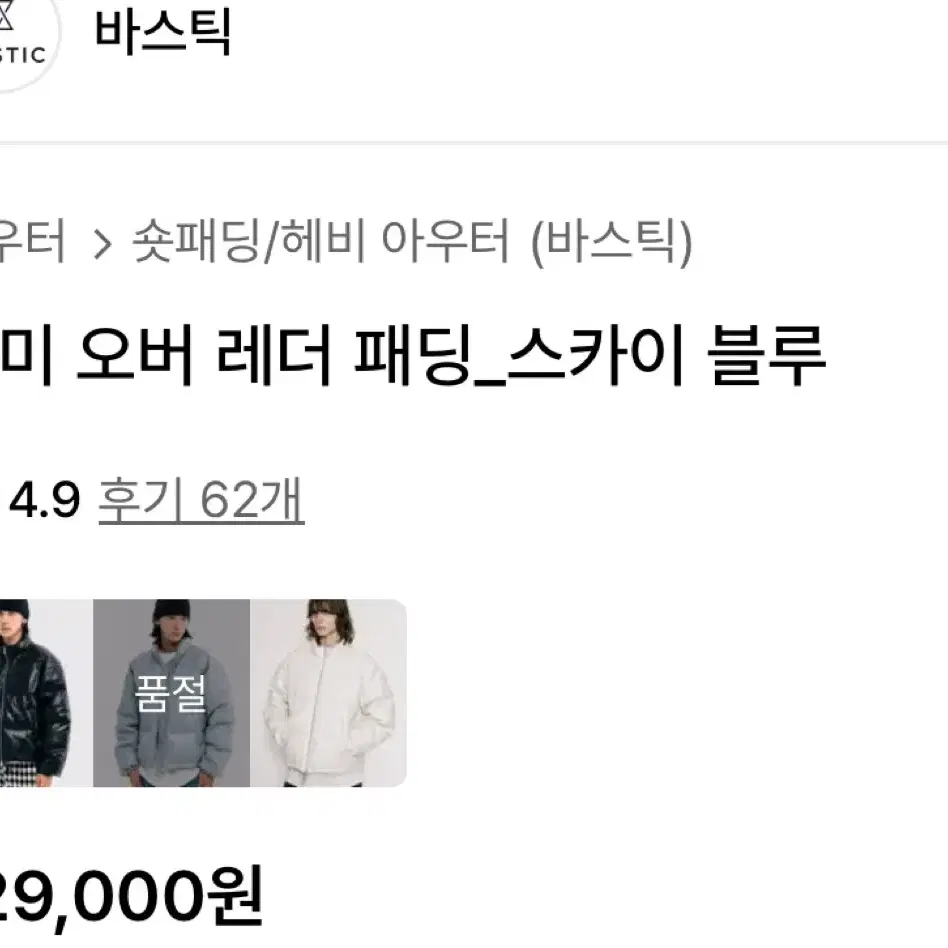948x948 pixels.
Task: Click the divider line below brand header
Action: 474,143
